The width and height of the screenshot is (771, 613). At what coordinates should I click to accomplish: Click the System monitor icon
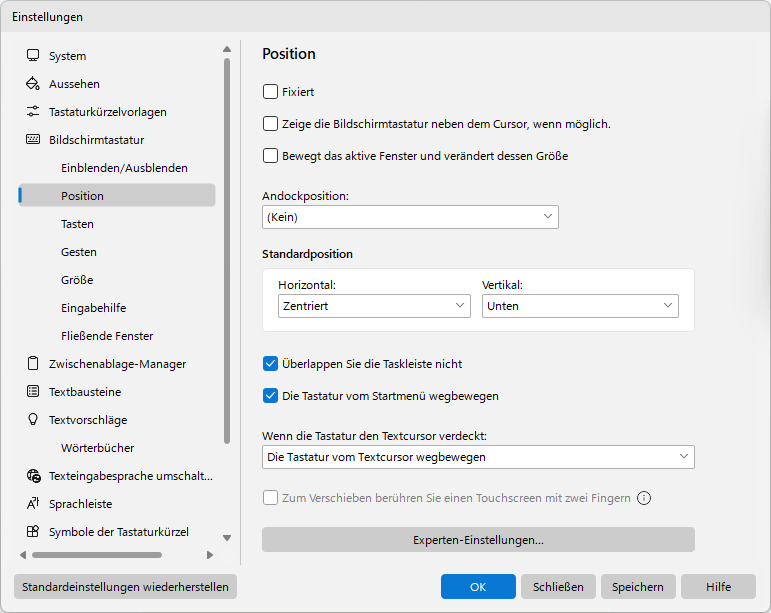[33, 56]
